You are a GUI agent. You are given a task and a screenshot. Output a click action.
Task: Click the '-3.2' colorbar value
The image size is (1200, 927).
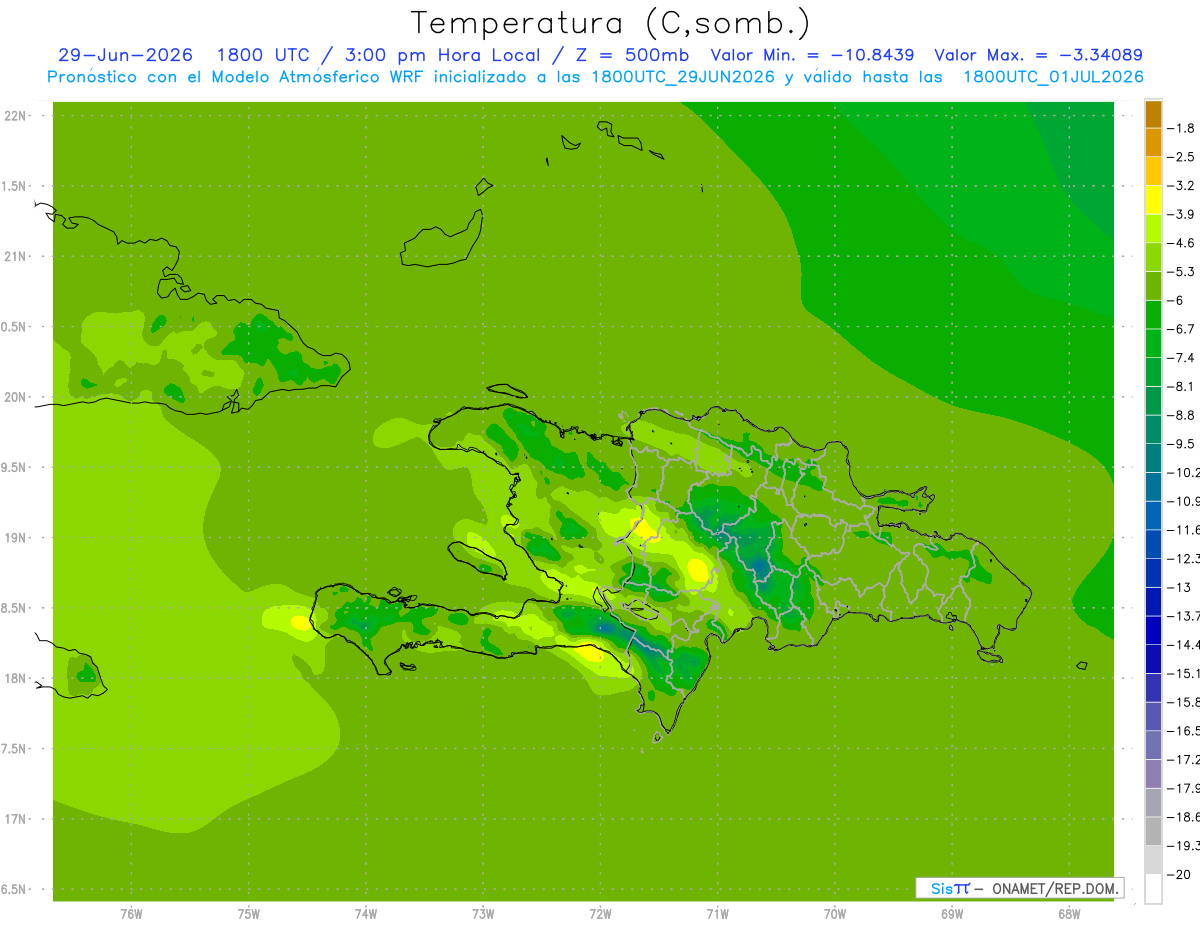[x=1182, y=186]
